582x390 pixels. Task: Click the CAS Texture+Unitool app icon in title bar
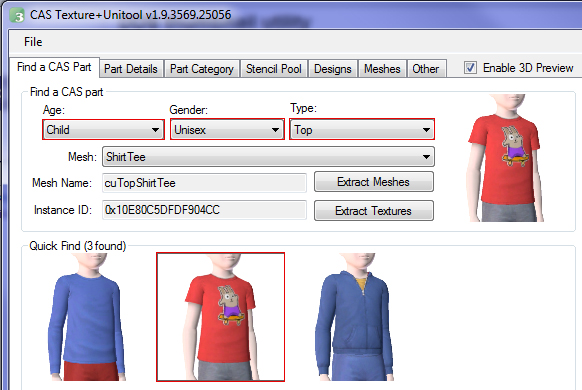(x=17, y=15)
